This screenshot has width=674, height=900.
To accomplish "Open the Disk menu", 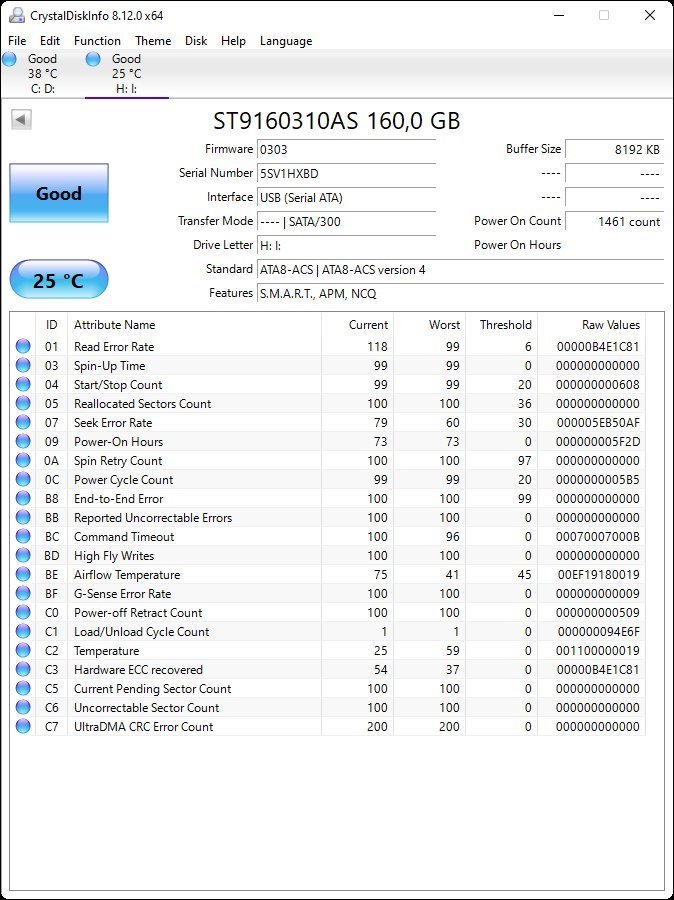I will pos(196,41).
